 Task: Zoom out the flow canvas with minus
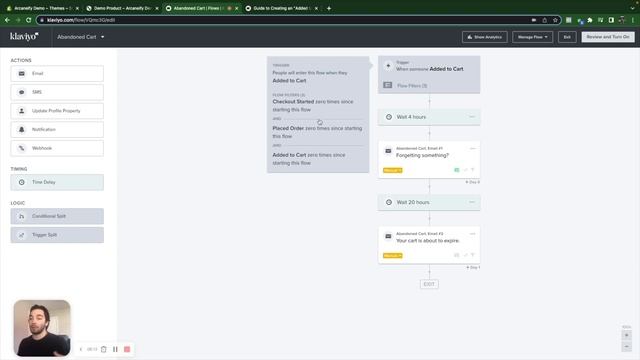(x=627, y=347)
